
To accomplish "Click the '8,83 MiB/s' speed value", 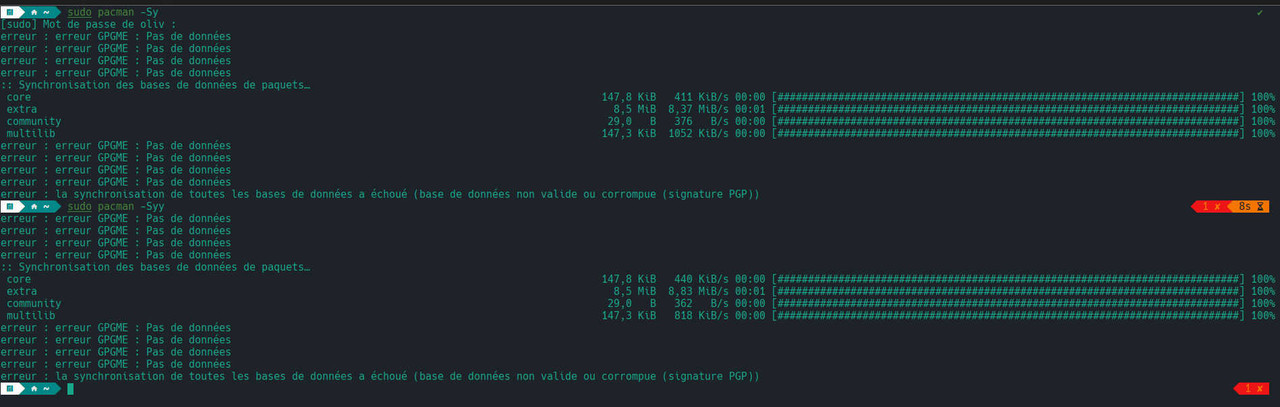I will pos(697,291).
